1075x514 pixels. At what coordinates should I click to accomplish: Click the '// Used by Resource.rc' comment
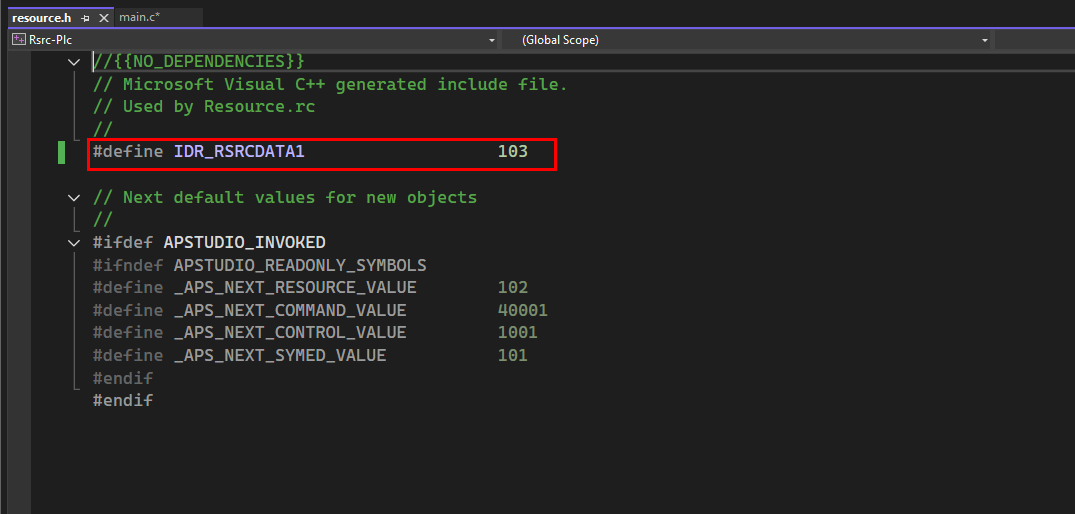tap(204, 107)
